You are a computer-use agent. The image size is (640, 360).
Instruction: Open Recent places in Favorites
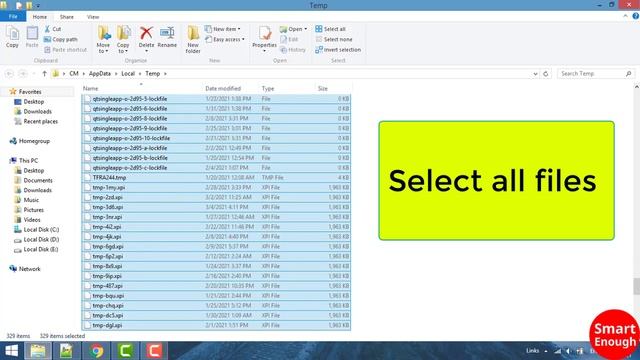pyautogui.click(x=40, y=121)
